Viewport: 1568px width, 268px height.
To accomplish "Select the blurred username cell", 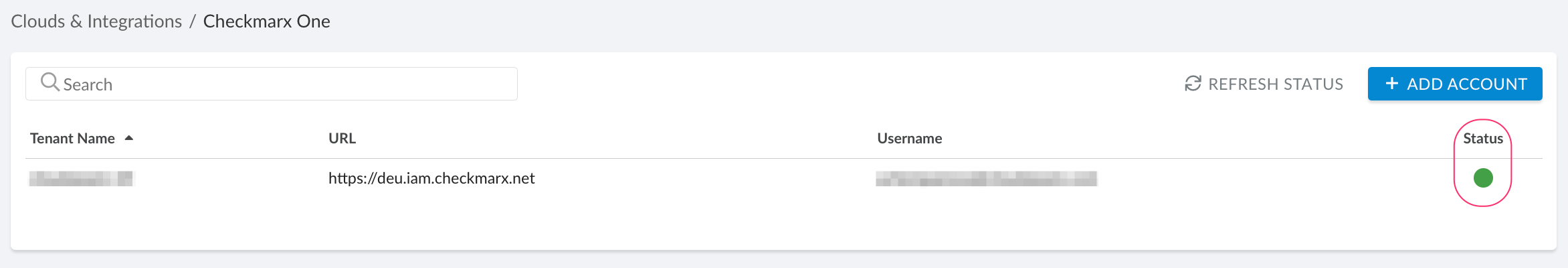I will [986, 178].
